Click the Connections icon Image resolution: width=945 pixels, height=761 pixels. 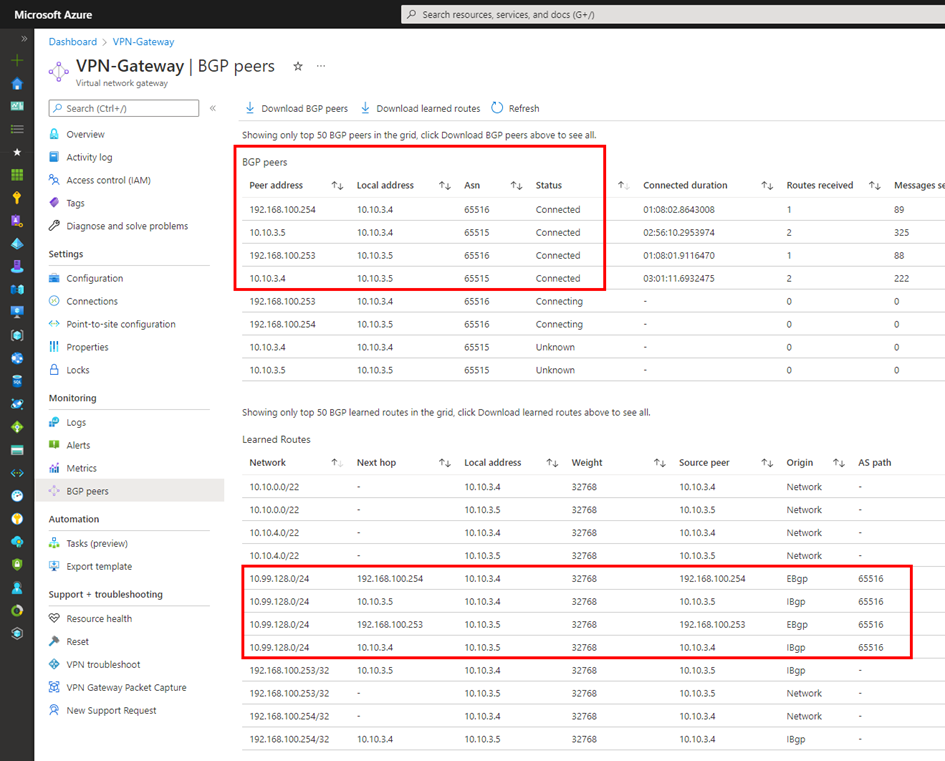pyautogui.click(x=54, y=301)
